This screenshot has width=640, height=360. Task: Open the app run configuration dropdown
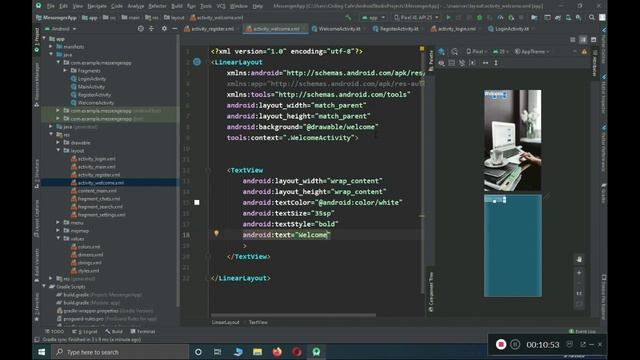coord(373,18)
